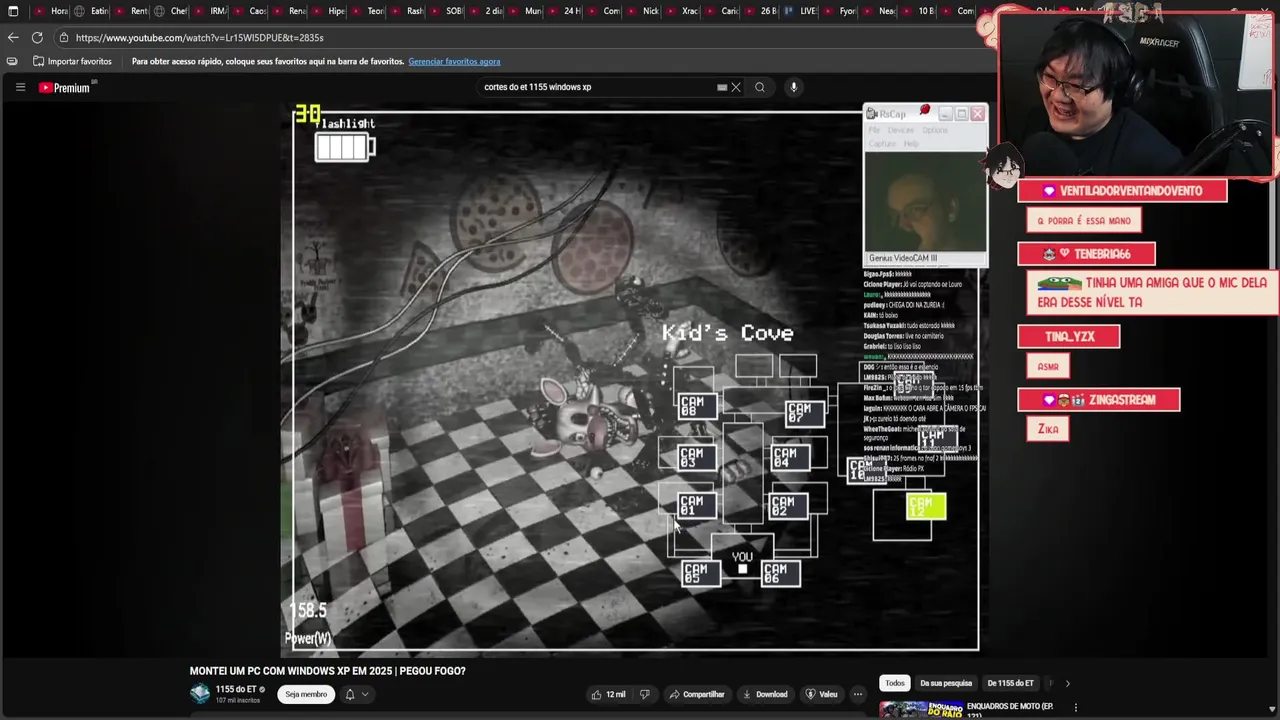This screenshot has width=1280, height=720.
Task: Switch to the Caos browser tab
Action: click(x=251, y=11)
